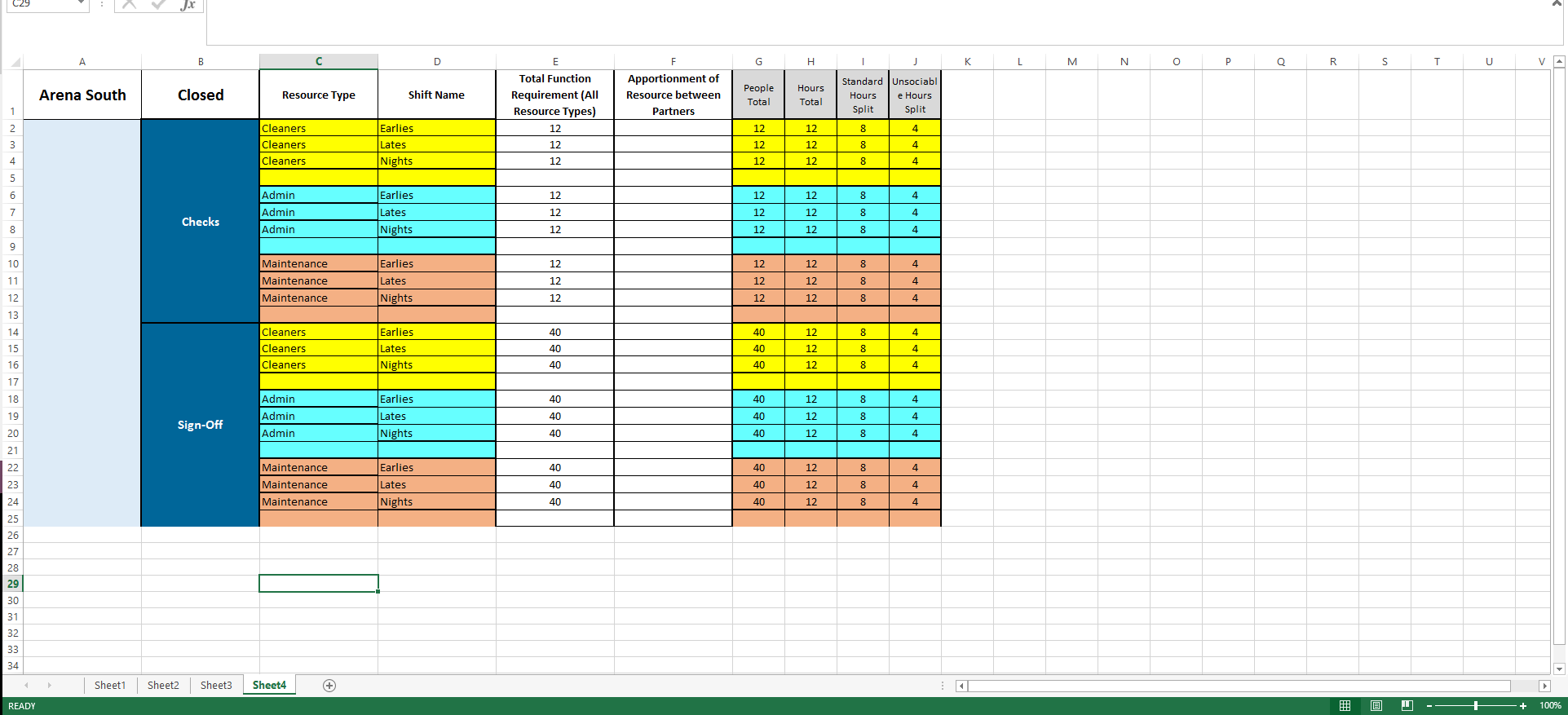Select row 29 header
The width and height of the screenshot is (1568, 715).
12,584
